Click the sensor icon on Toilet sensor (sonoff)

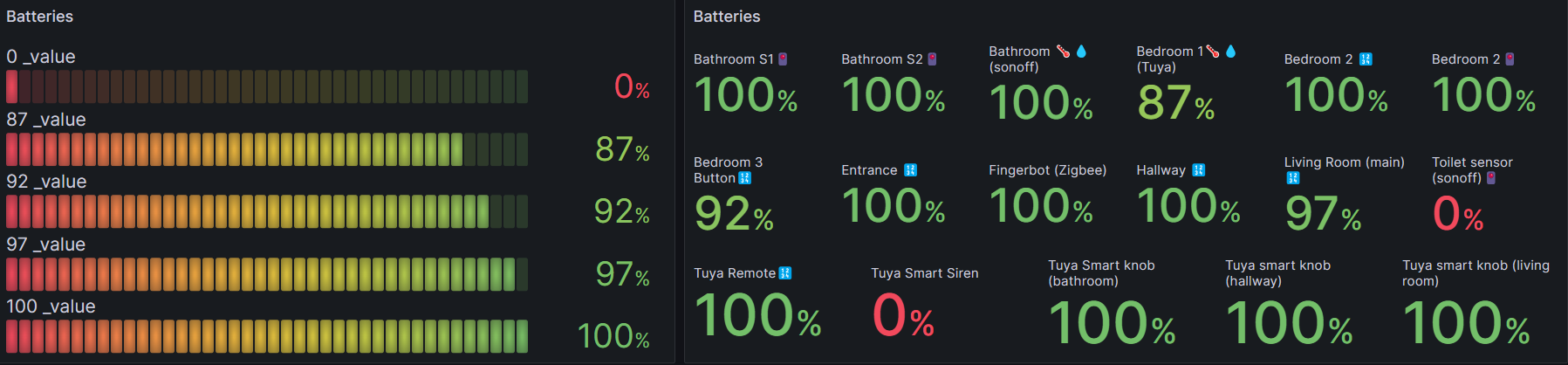point(1491,178)
